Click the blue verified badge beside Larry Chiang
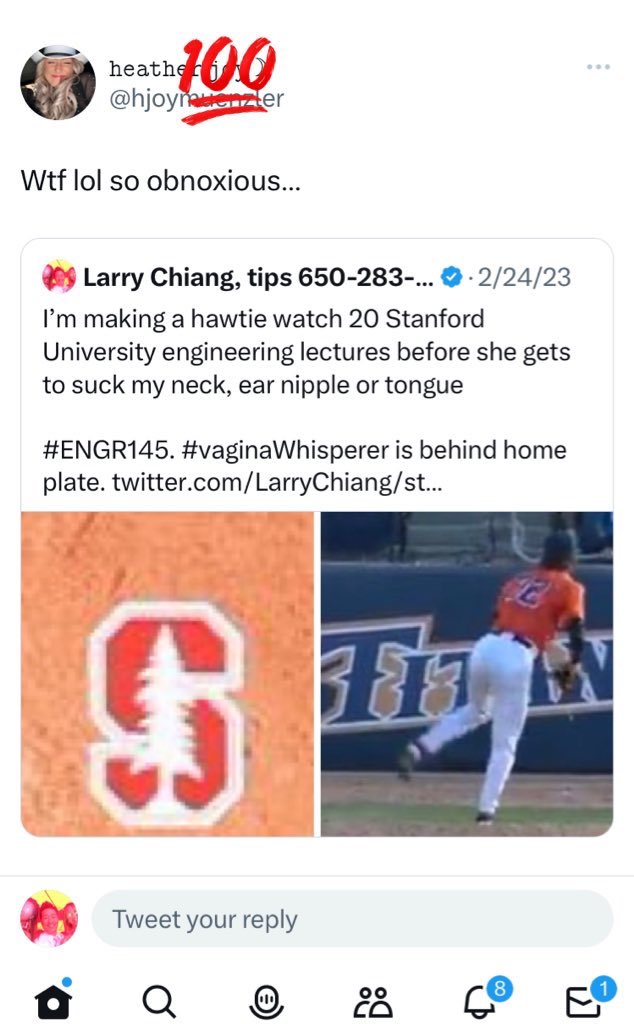Screen dimensions: 634x1024 452,277
